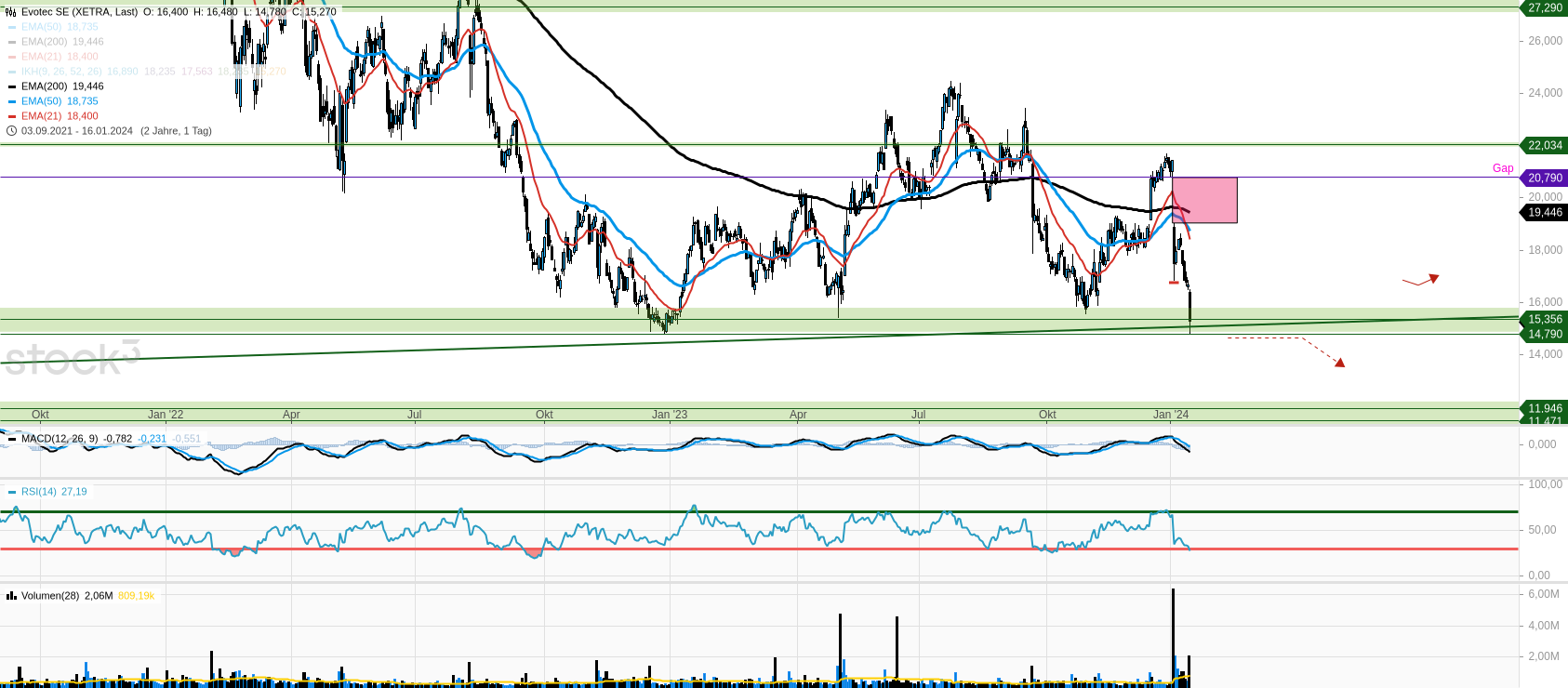Screen dimensions: 1568x688
Task: Click the 14,000 price axis label
Action: click(1546, 354)
